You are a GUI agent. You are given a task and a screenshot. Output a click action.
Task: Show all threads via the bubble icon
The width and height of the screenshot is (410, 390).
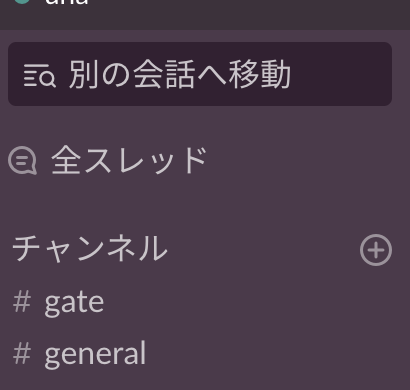coord(22,161)
